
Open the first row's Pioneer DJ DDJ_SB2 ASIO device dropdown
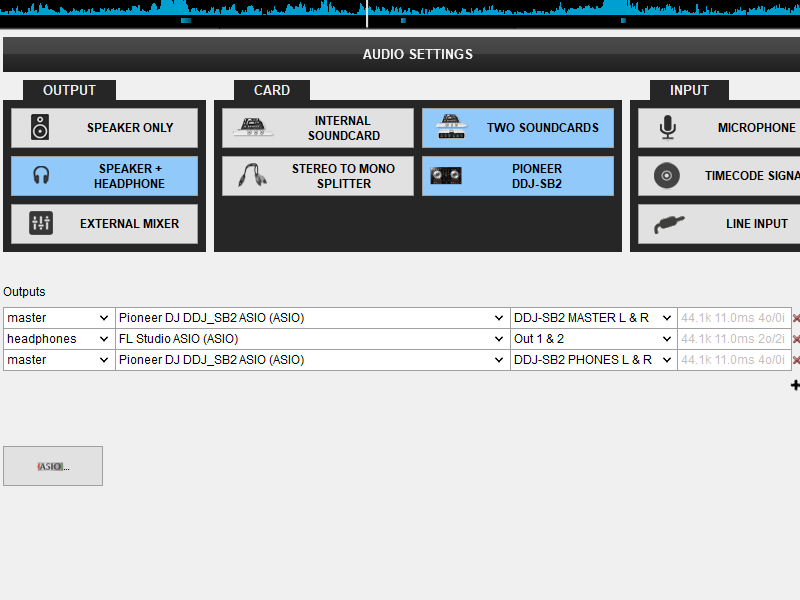[313, 318]
